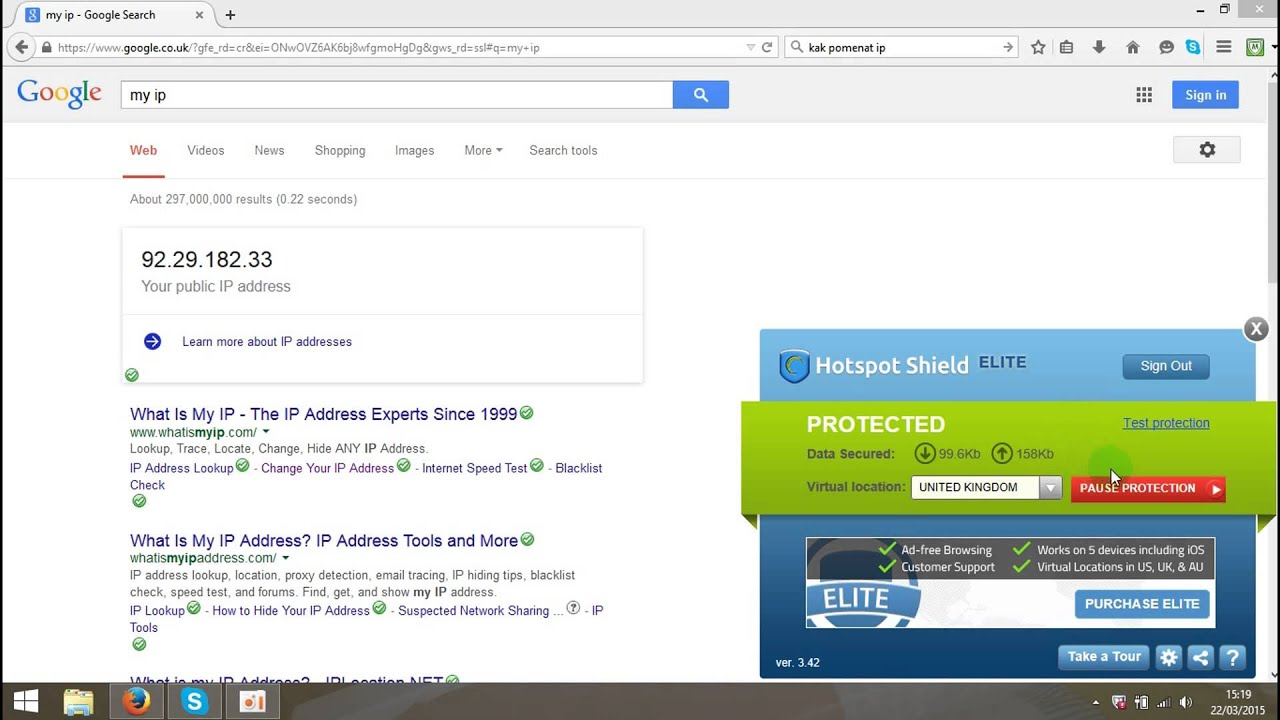1280x720 pixels.
Task: Click the PURCHASE ELITE button
Action: [1142, 604]
